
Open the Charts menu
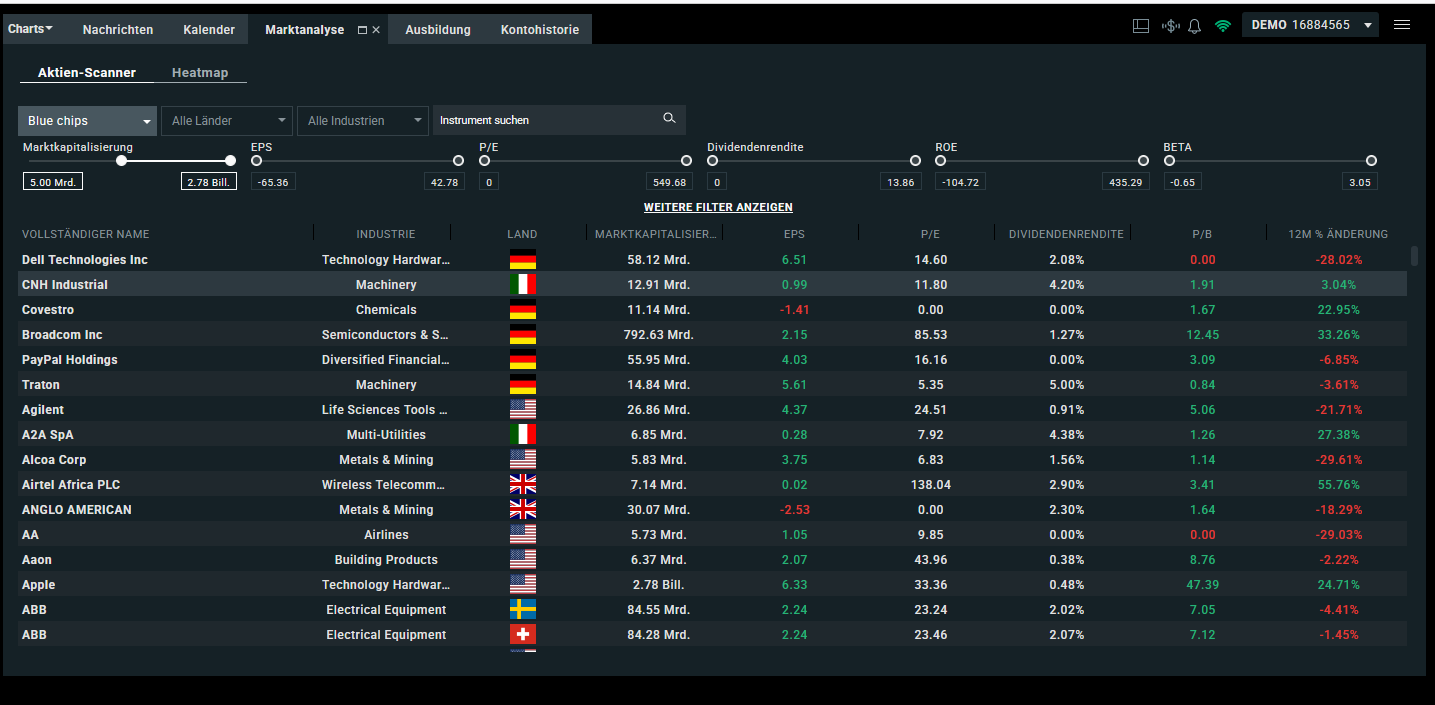[29, 28]
